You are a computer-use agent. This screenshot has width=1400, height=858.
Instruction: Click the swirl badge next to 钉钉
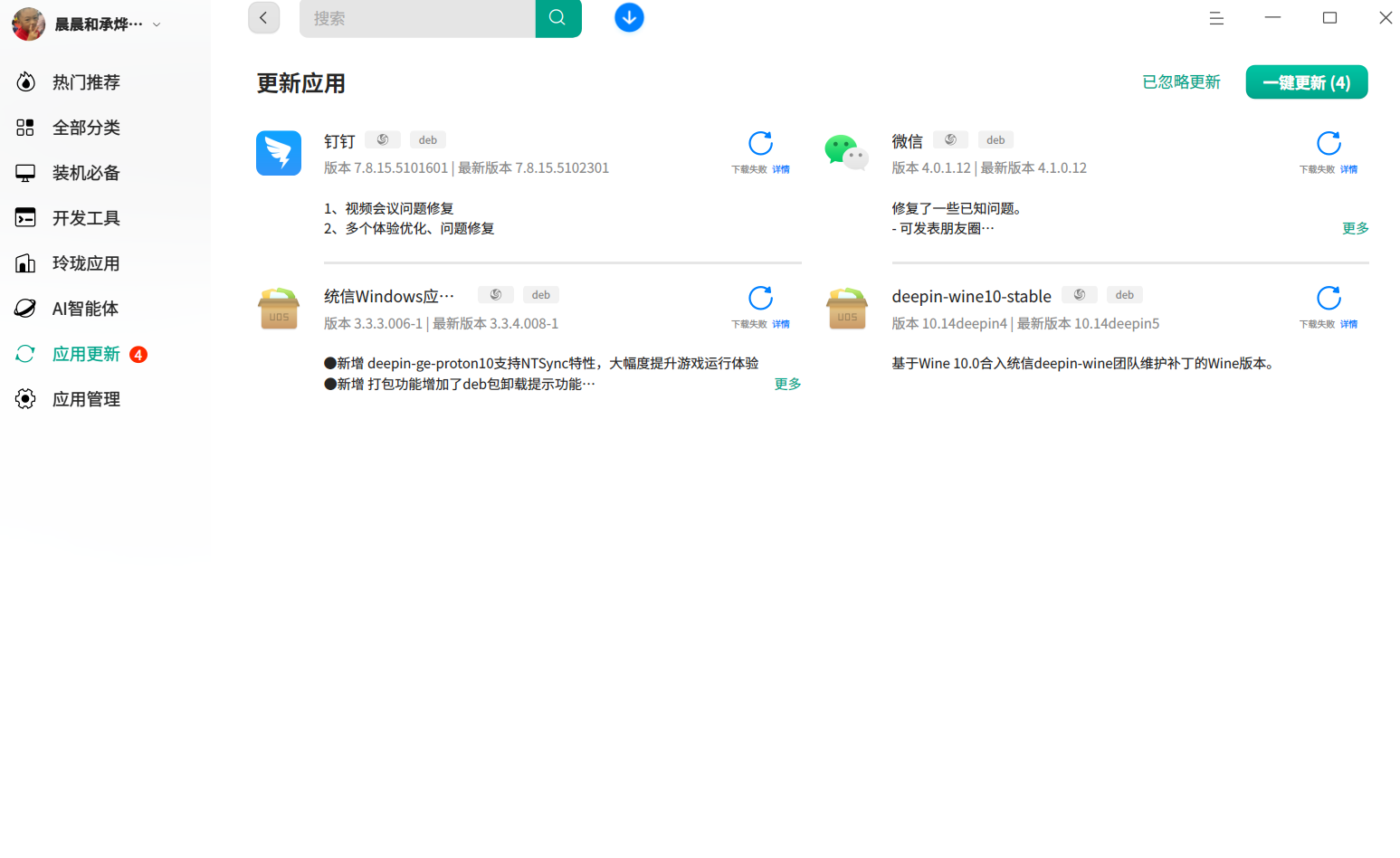coord(383,140)
